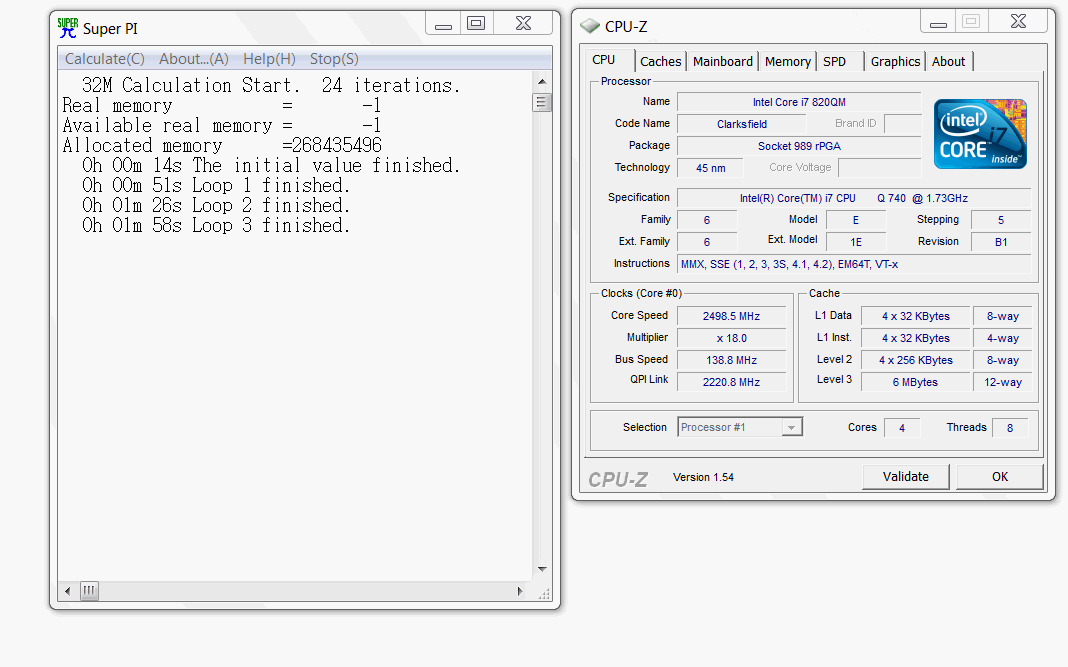Maximize the Super PI window
Viewport: 1068px width, 667px height.
pyautogui.click(x=476, y=24)
